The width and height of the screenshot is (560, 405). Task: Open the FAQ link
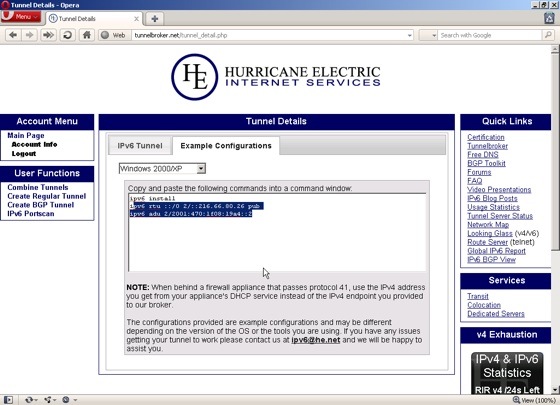475,181
